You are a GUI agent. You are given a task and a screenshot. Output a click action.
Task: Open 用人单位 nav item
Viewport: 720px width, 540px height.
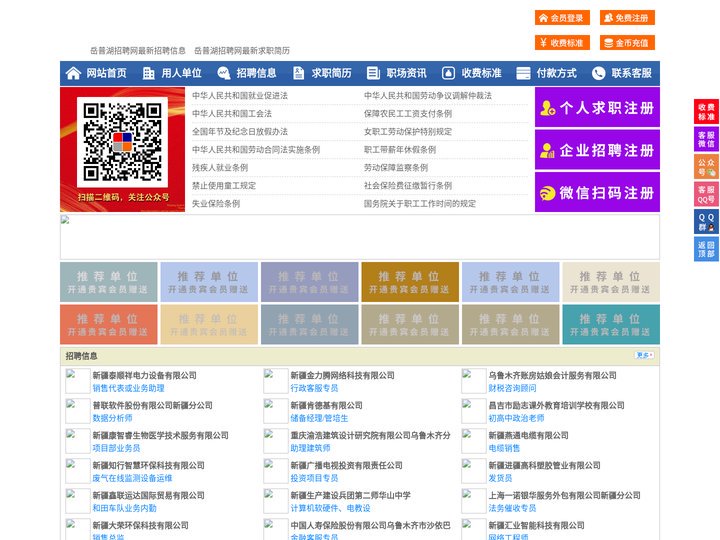[x=181, y=73]
